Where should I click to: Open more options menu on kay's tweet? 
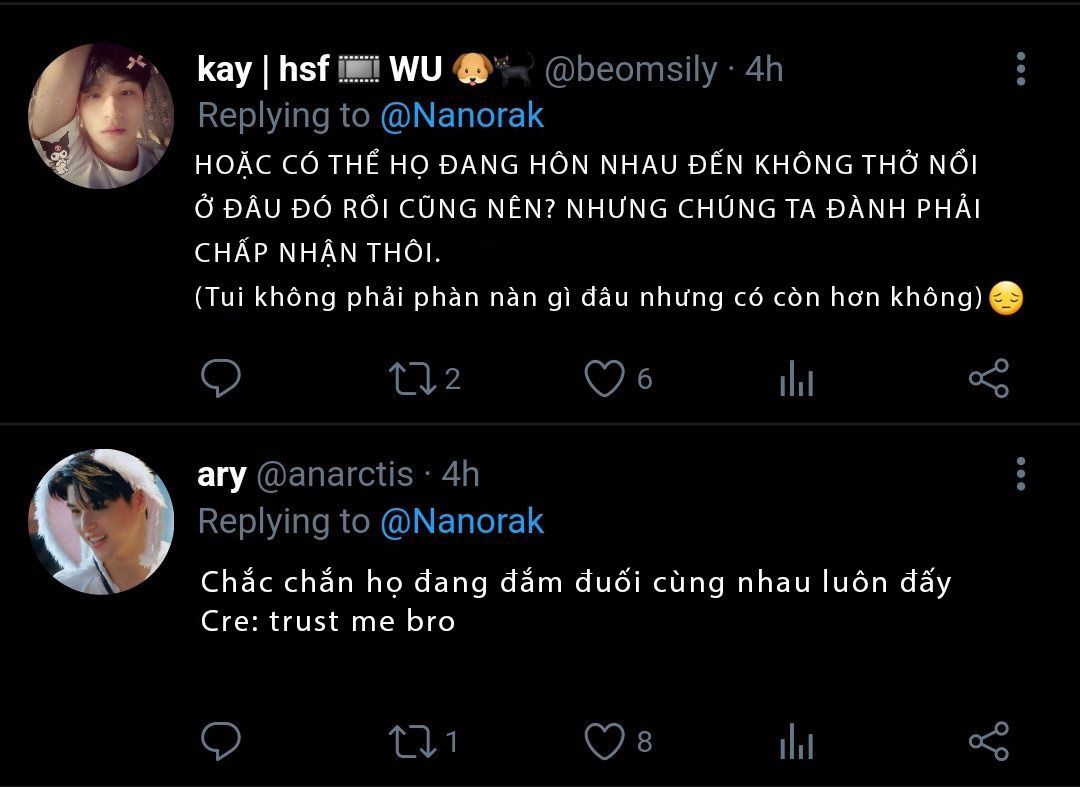1021,69
